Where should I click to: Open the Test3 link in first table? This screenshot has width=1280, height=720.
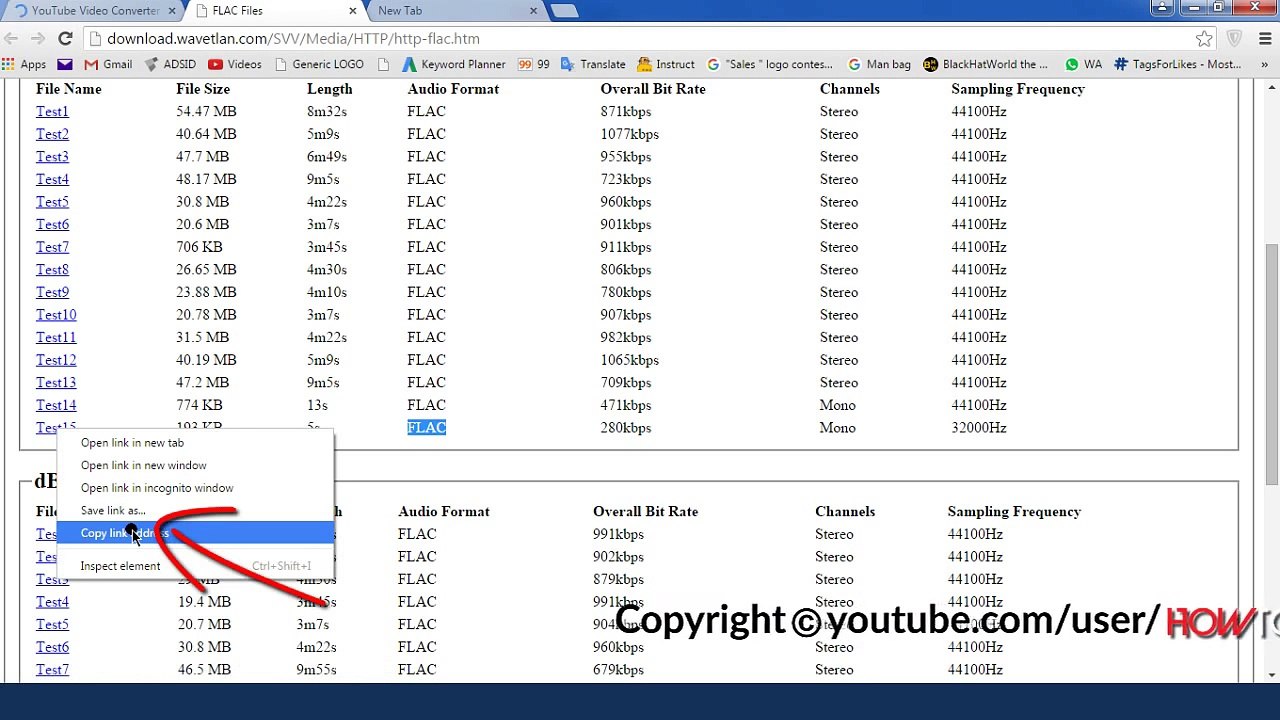click(52, 157)
